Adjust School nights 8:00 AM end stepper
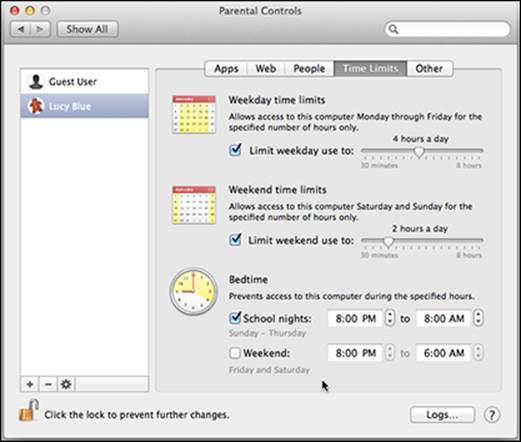The width and height of the screenshot is (521, 442). click(x=478, y=318)
